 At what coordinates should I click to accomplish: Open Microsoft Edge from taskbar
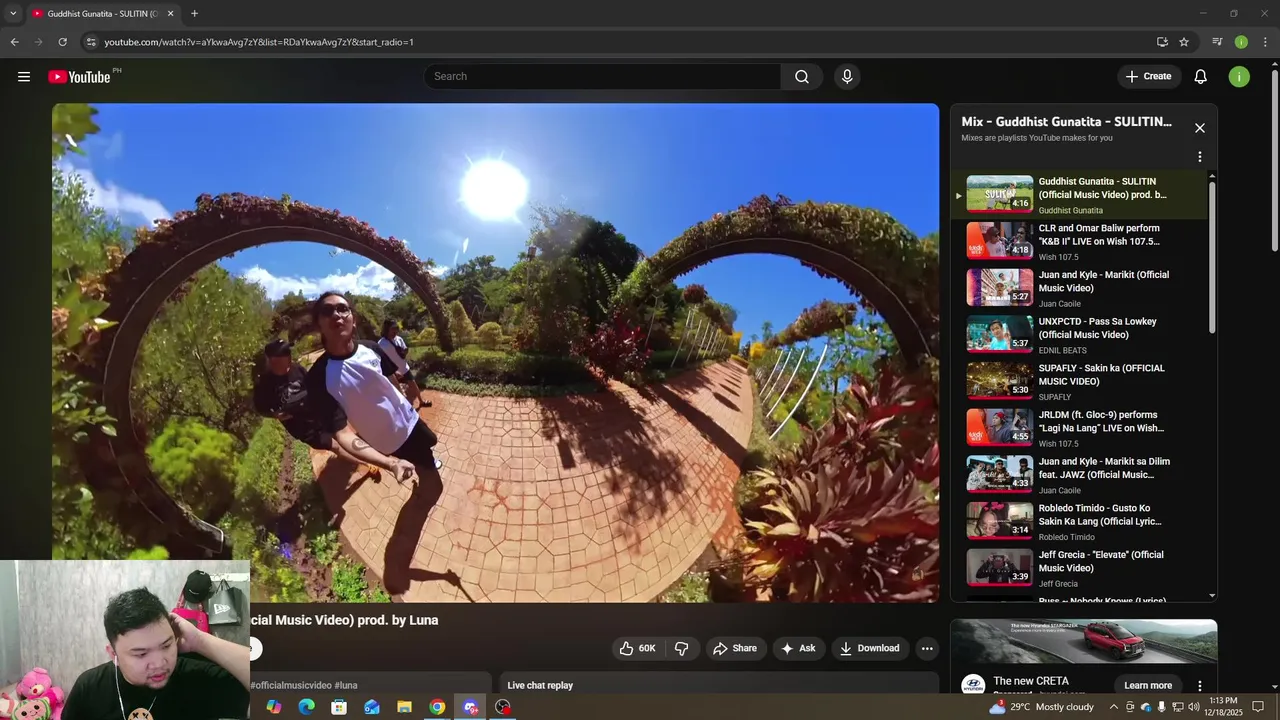pos(306,707)
